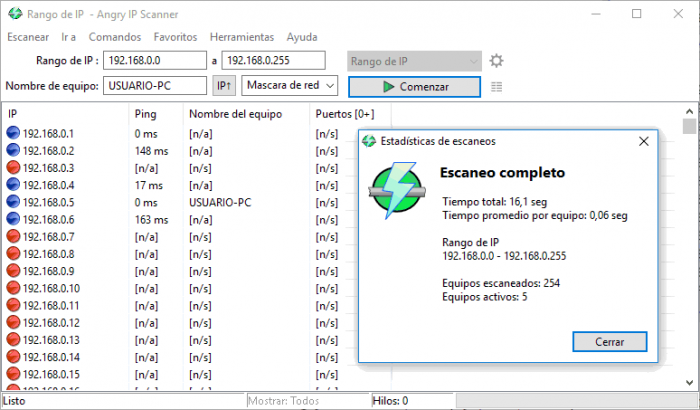Click the red status dot for 192.168.0.12

coord(13,322)
